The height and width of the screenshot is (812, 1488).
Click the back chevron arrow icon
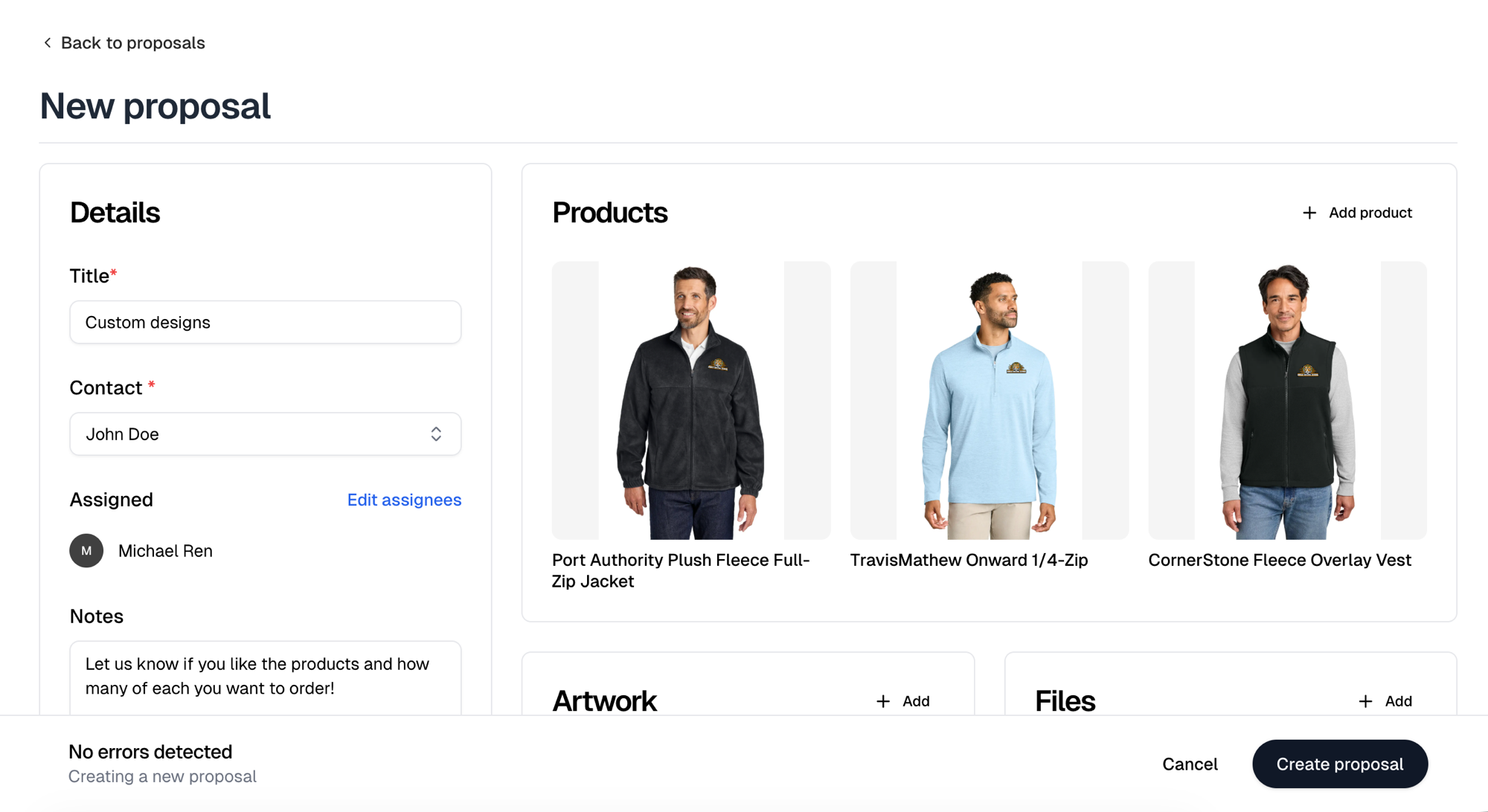(x=48, y=42)
